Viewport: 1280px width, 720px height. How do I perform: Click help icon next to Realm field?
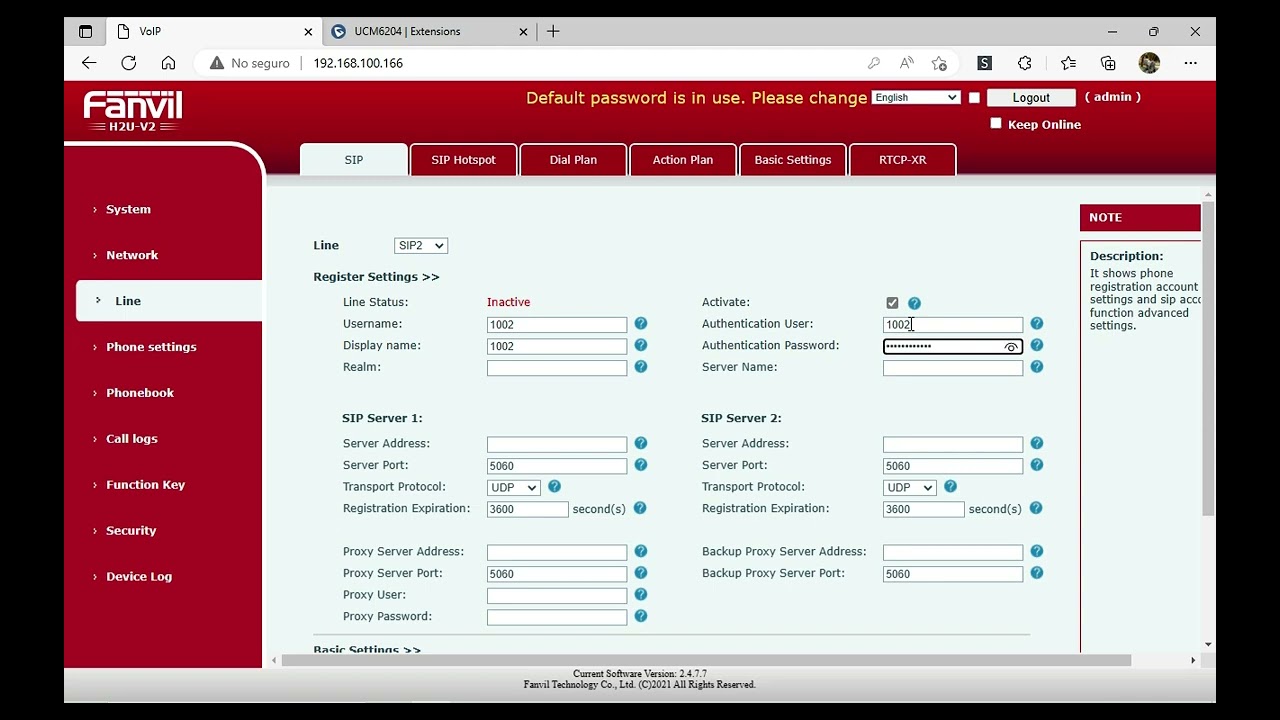(641, 367)
